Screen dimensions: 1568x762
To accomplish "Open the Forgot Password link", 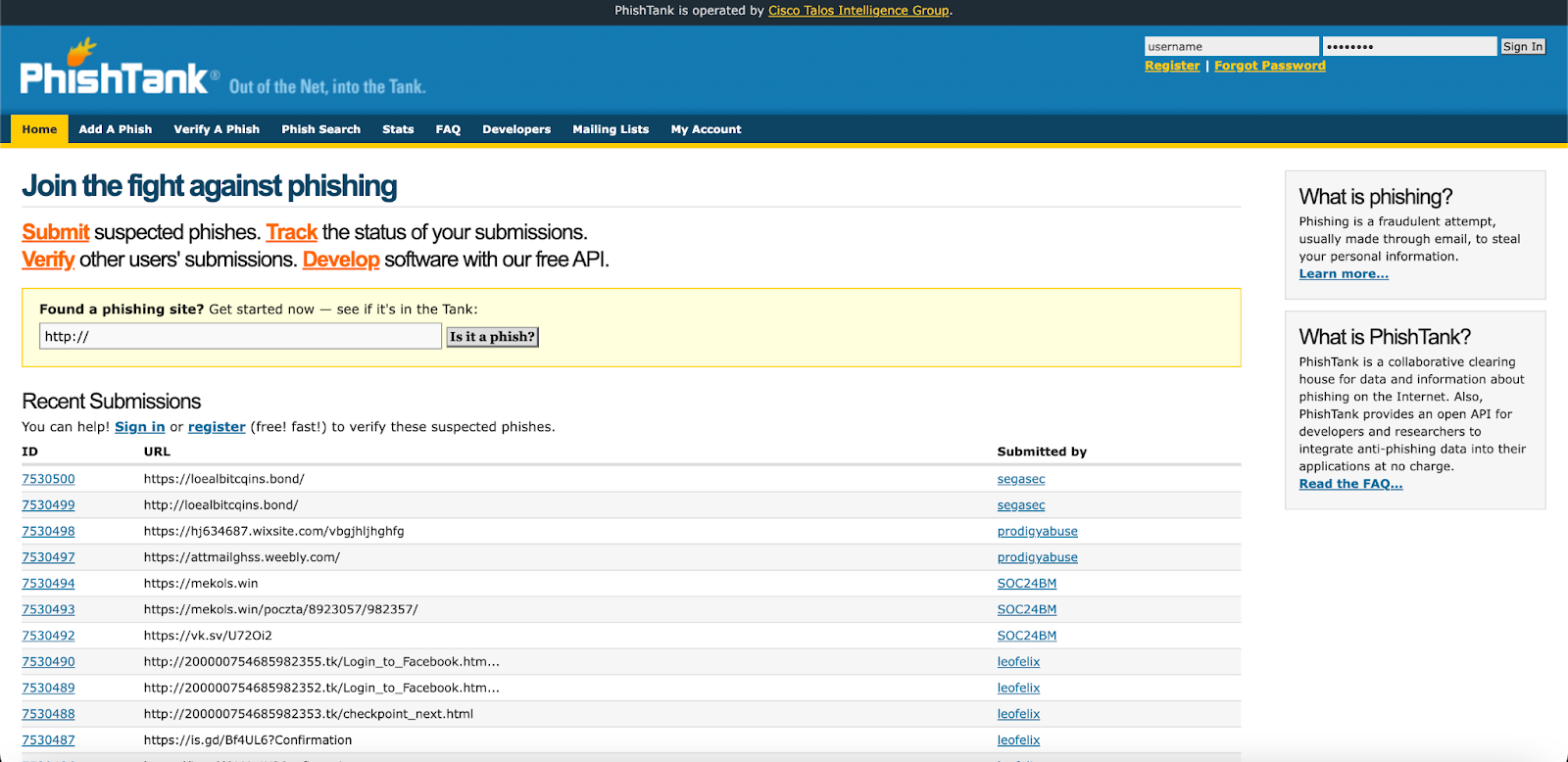I will click(x=1270, y=66).
